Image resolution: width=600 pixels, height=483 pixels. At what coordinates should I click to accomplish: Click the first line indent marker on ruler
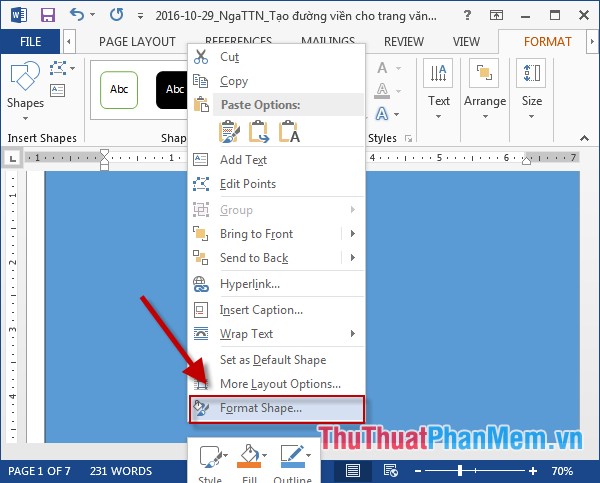pyautogui.click(x=104, y=154)
